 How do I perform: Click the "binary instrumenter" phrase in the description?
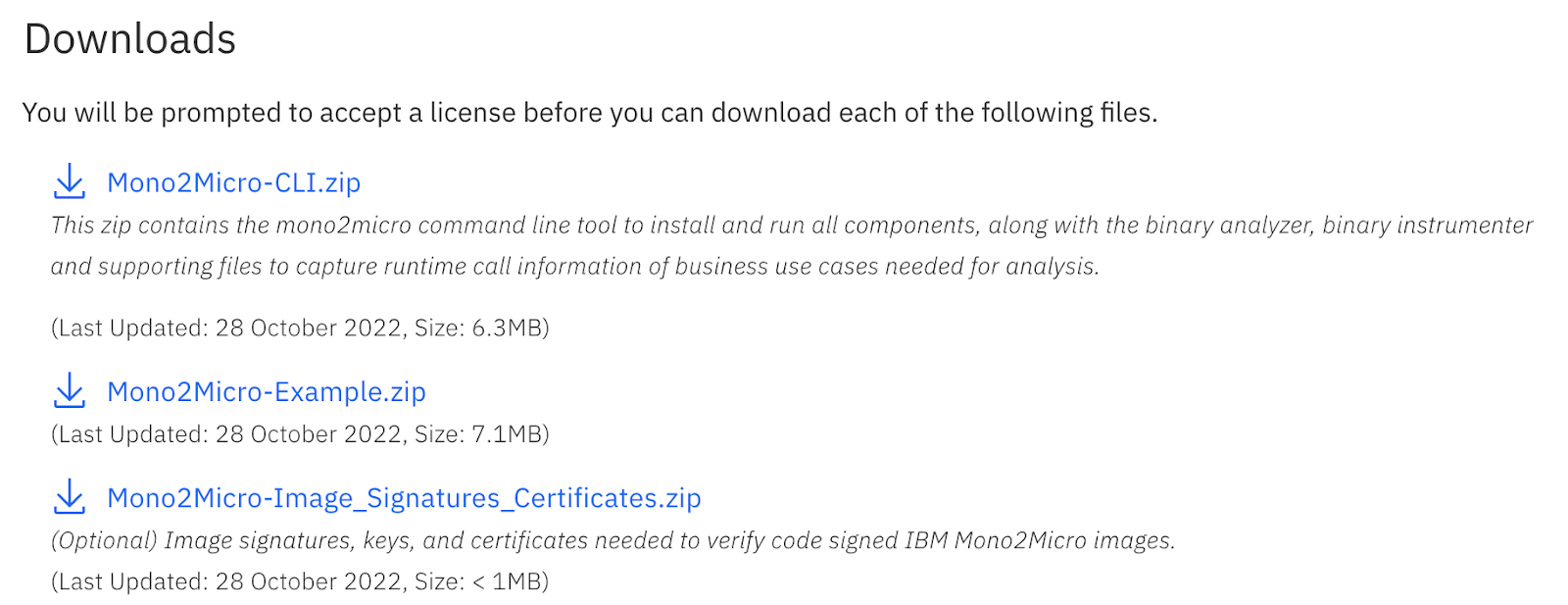tap(1427, 226)
